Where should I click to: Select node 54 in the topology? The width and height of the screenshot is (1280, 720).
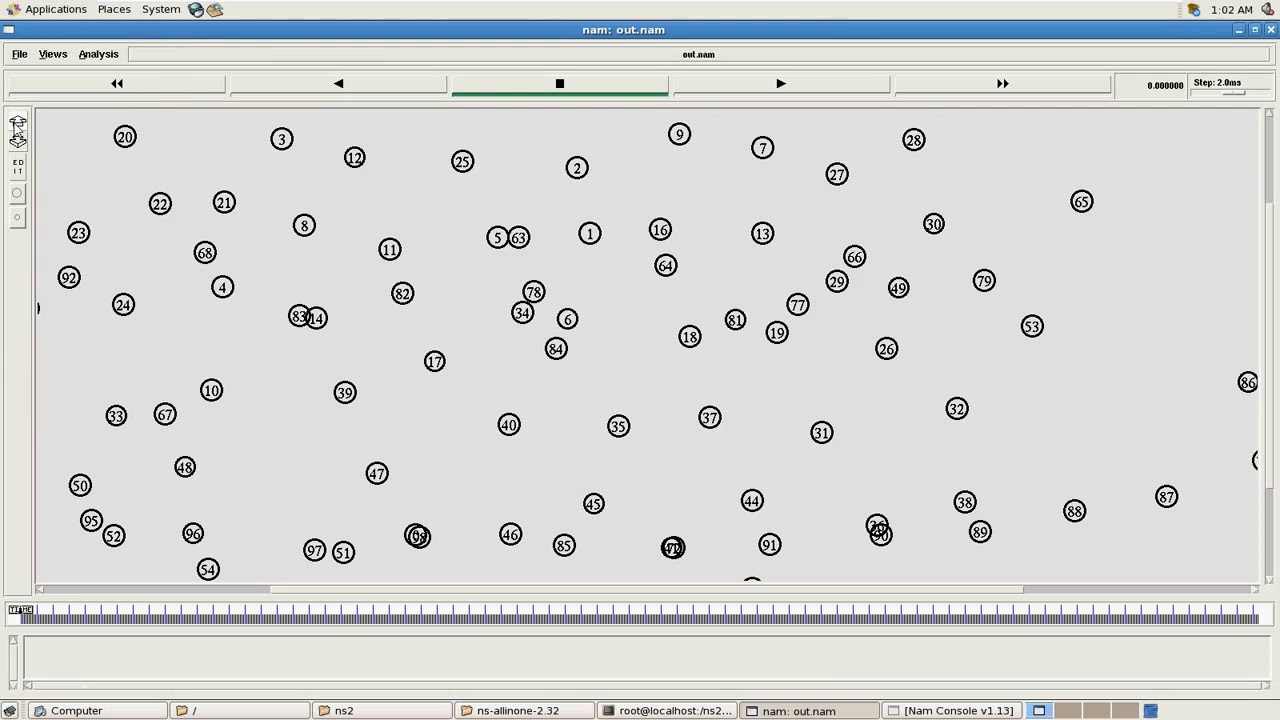[x=207, y=569]
